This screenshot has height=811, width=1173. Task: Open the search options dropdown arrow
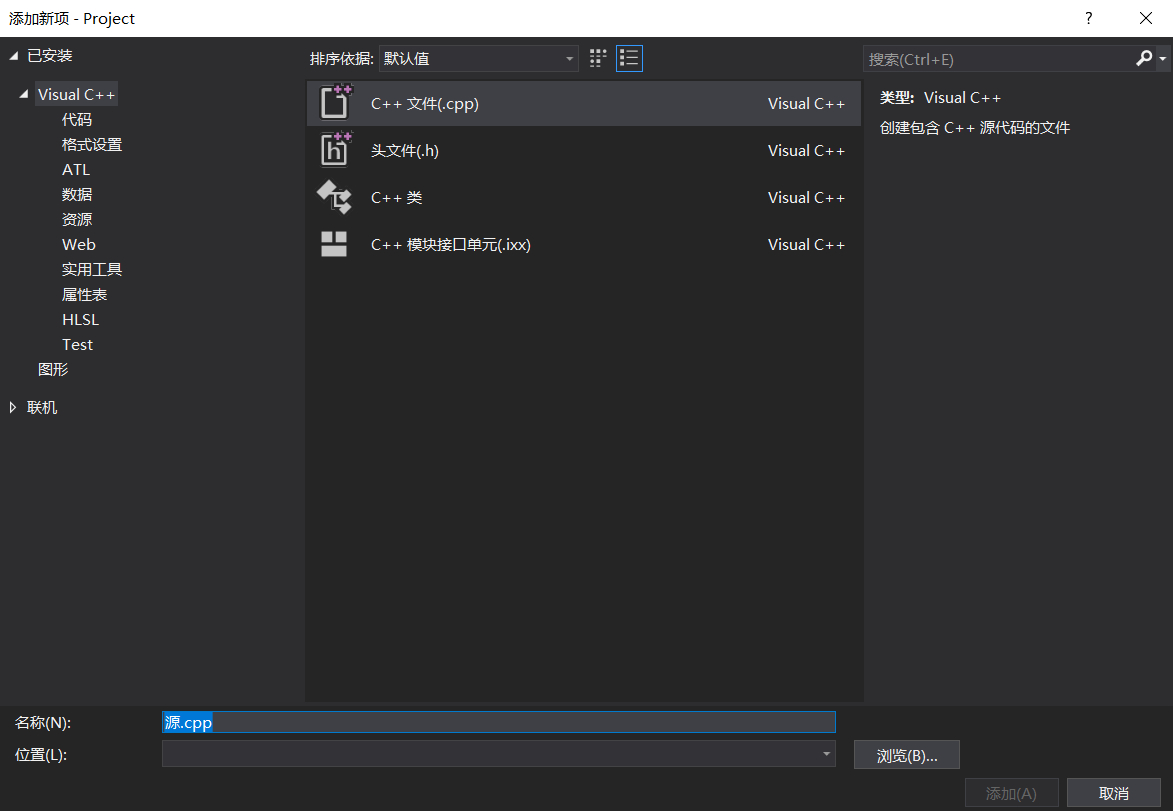pyautogui.click(x=1163, y=58)
